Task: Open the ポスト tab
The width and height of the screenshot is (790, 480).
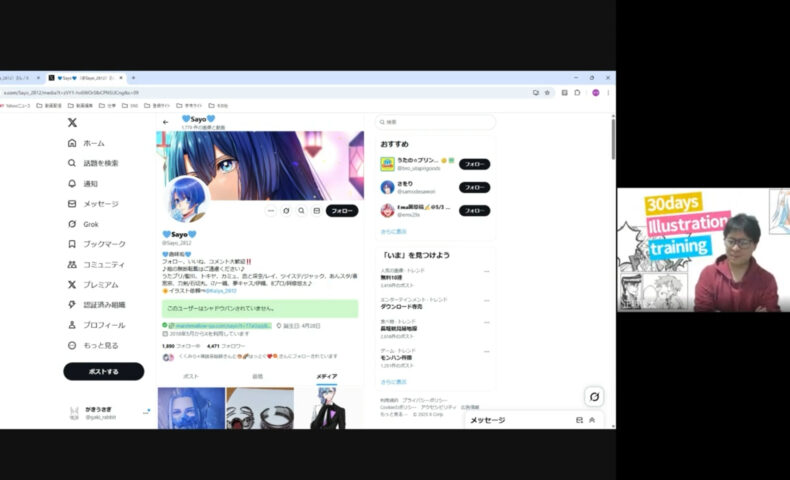Action: click(x=190, y=376)
